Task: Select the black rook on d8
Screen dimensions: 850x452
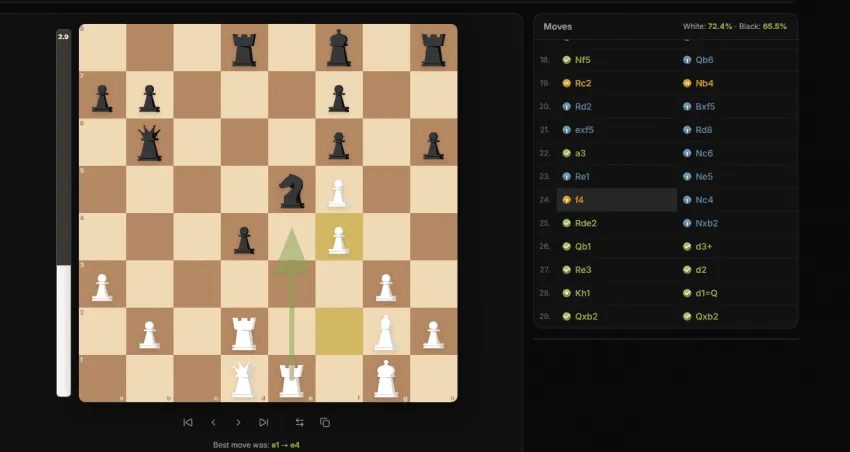Action: [244, 49]
